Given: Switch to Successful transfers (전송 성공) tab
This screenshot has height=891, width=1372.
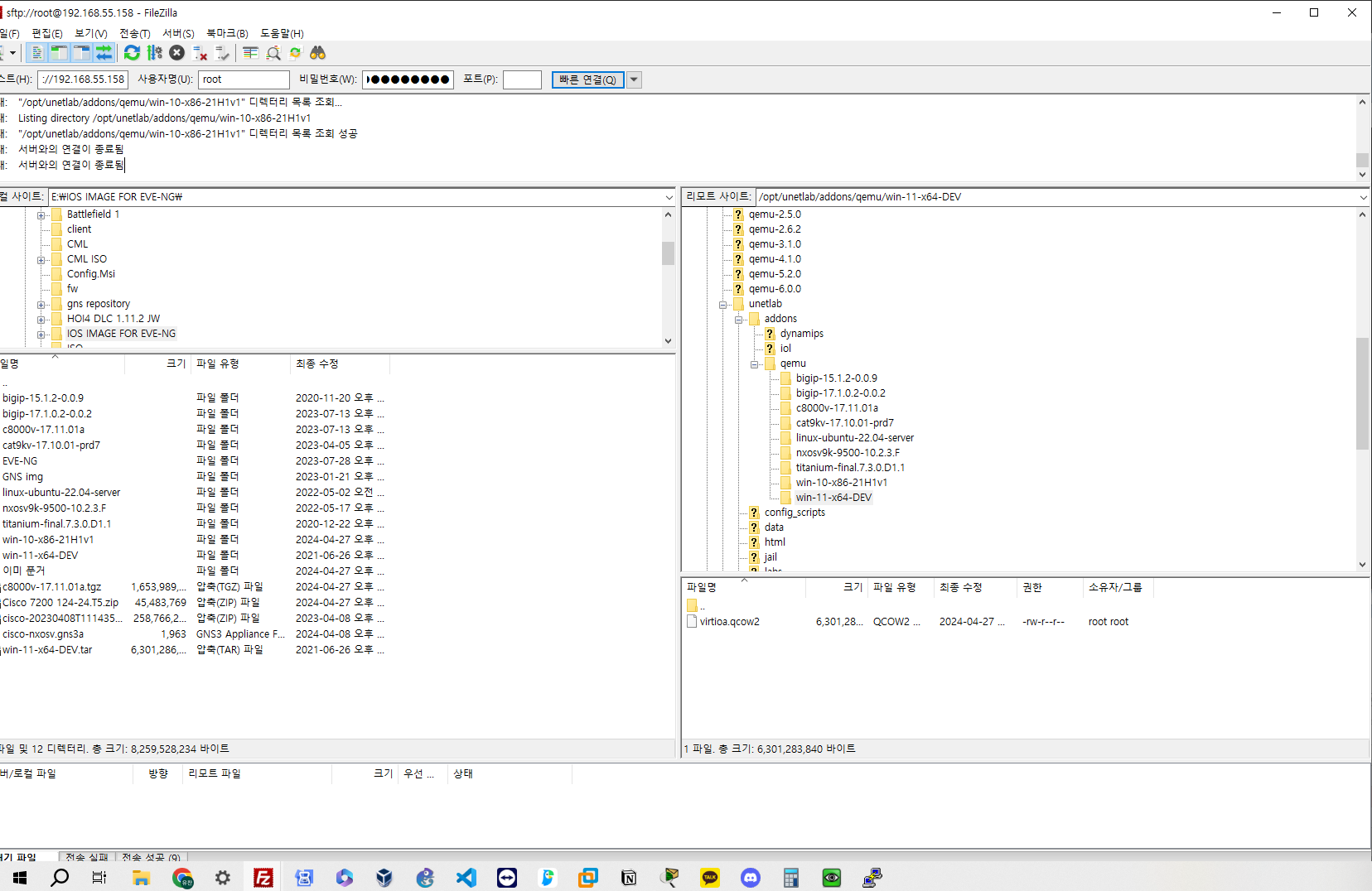Looking at the screenshot, I should click(x=151, y=857).
